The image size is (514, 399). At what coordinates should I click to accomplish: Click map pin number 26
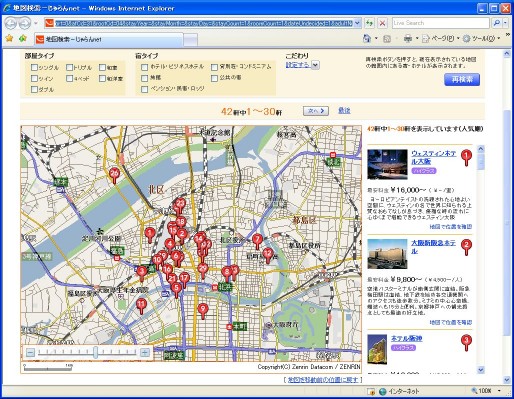pyautogui.click(x=114, y=175)
